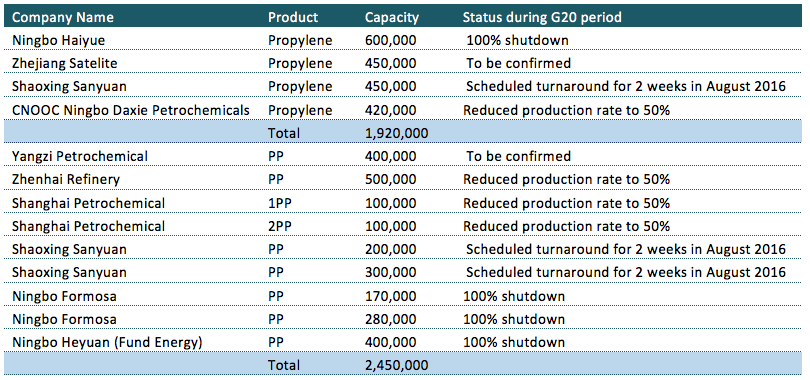Select the Status during G20 period header
Viewport: 810px width, 380px height.
tap(542, 17)
